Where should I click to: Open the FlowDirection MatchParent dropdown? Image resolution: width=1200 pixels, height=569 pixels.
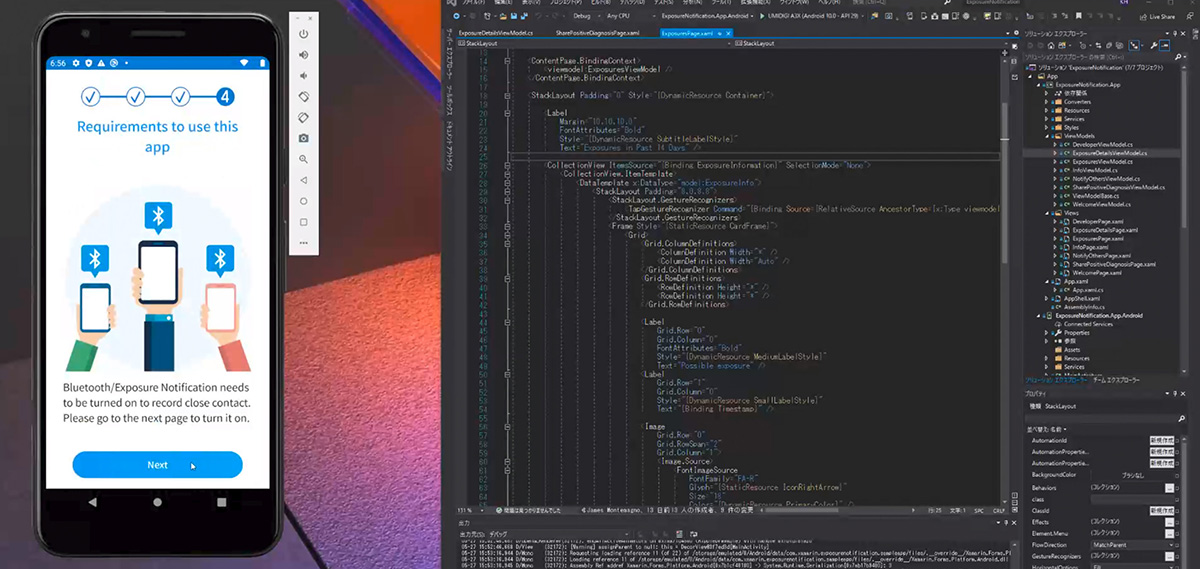1133,545
